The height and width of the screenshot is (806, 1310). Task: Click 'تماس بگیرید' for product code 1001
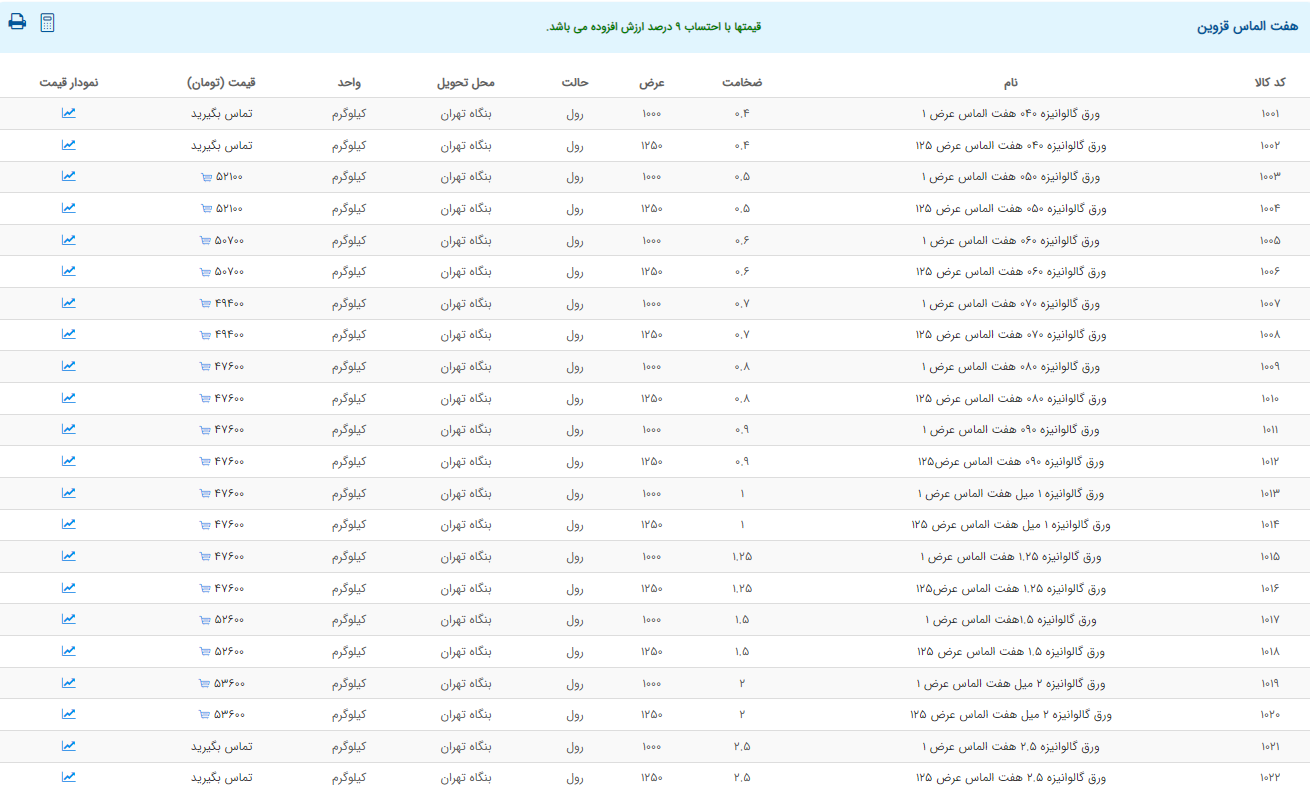(x=221, y=114)
